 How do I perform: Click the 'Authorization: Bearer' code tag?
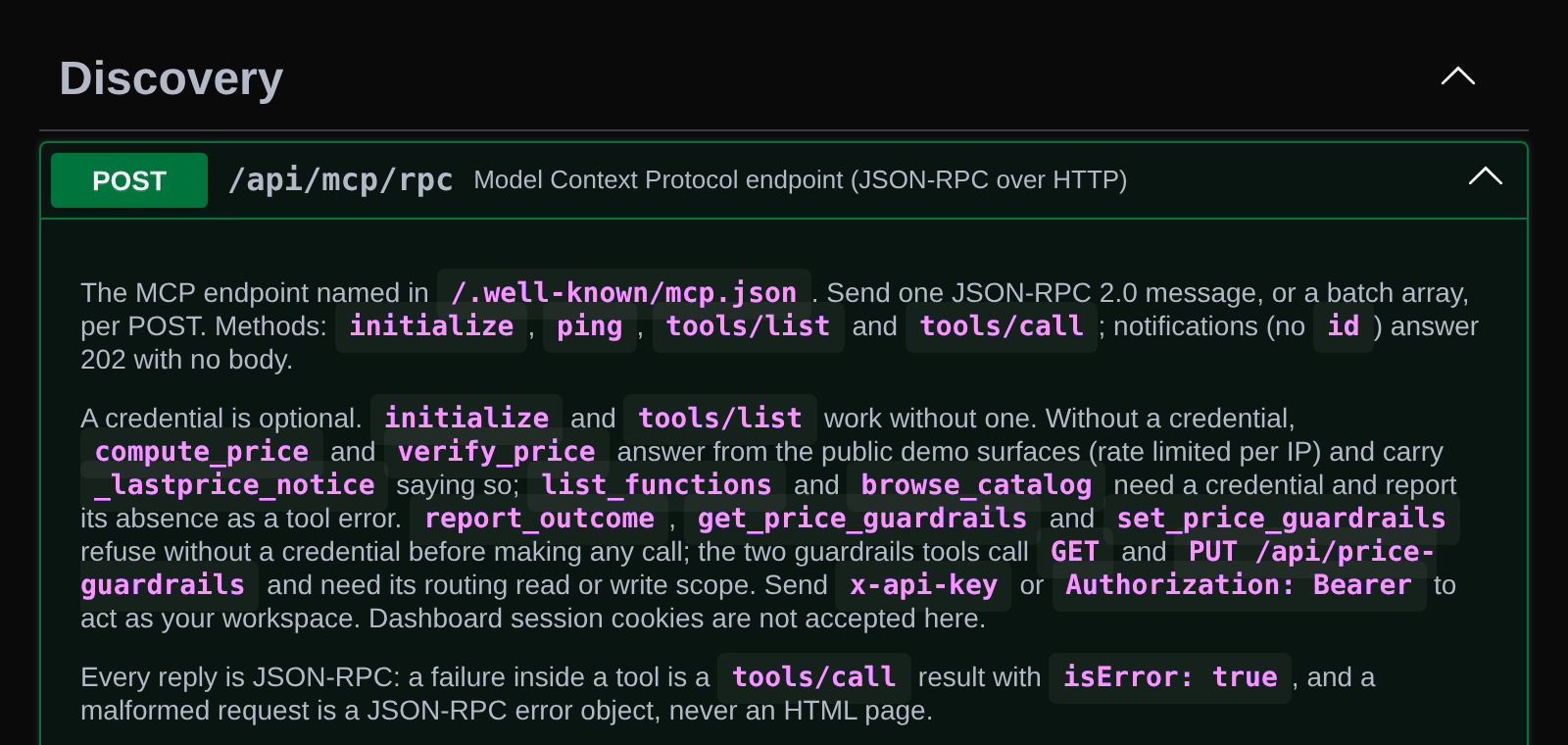pyautogui.click(x=1239, y=585)
